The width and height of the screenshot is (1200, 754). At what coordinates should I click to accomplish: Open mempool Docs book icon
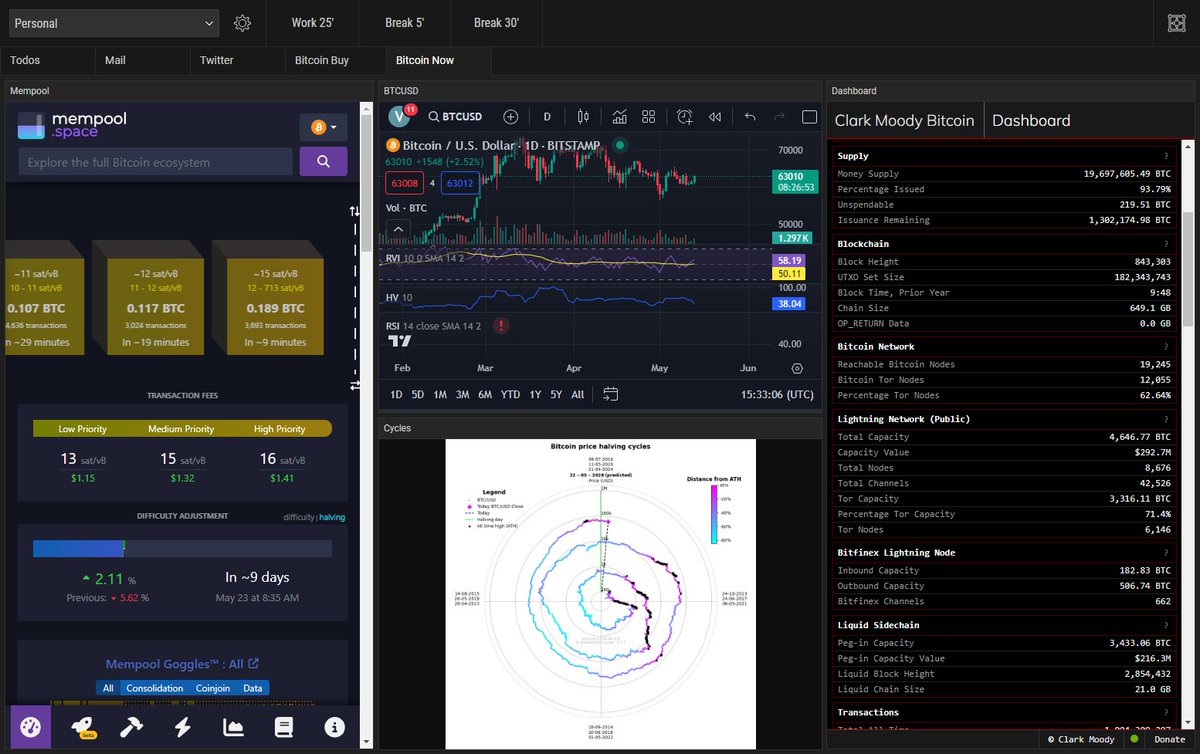click(283, 728)
